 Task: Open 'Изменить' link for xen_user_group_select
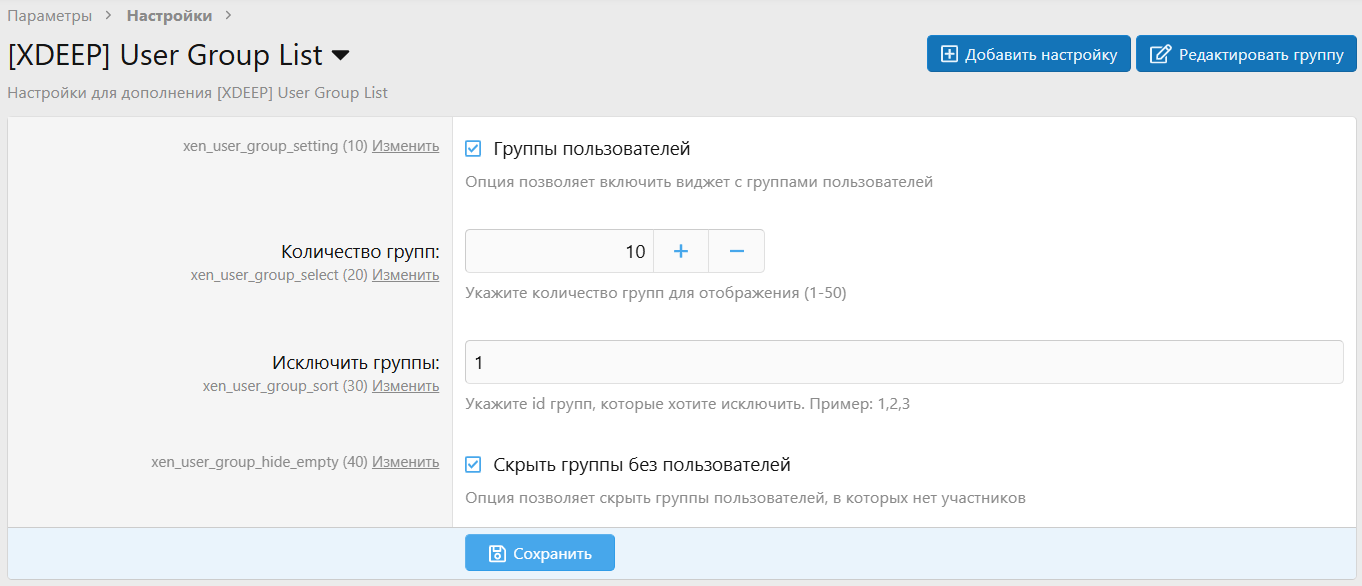405,274
